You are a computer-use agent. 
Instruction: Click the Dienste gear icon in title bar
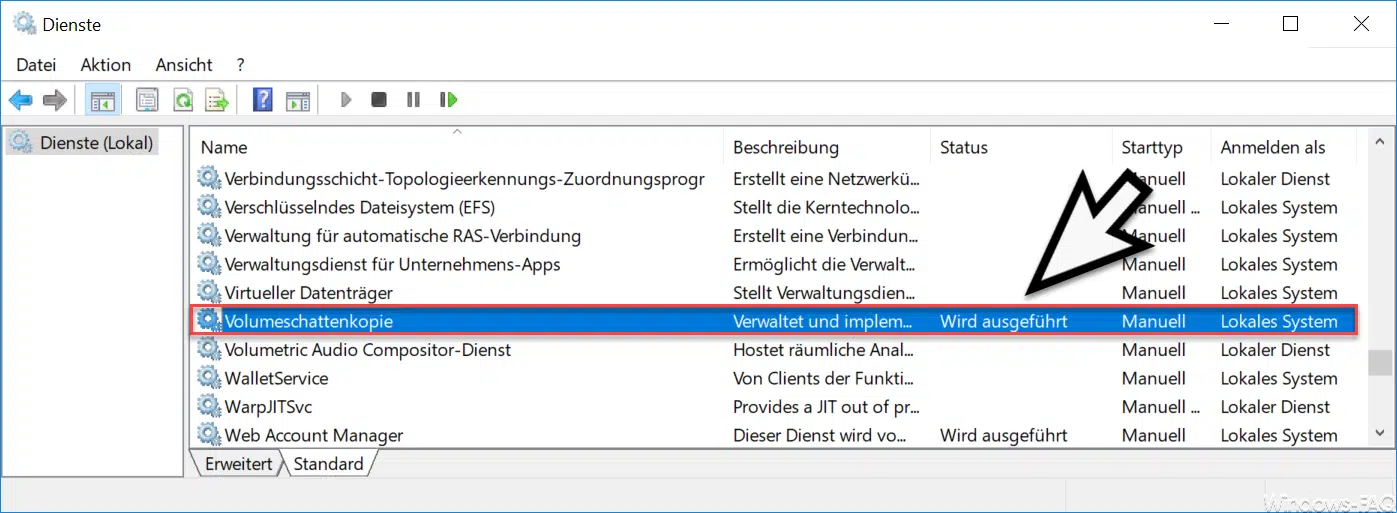[23, 24]
